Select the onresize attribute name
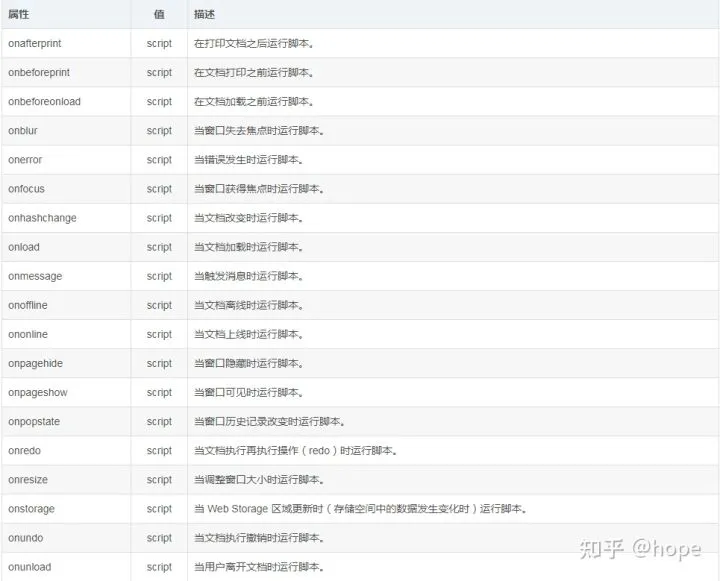The image size is (720, 581). pos(28,480)
